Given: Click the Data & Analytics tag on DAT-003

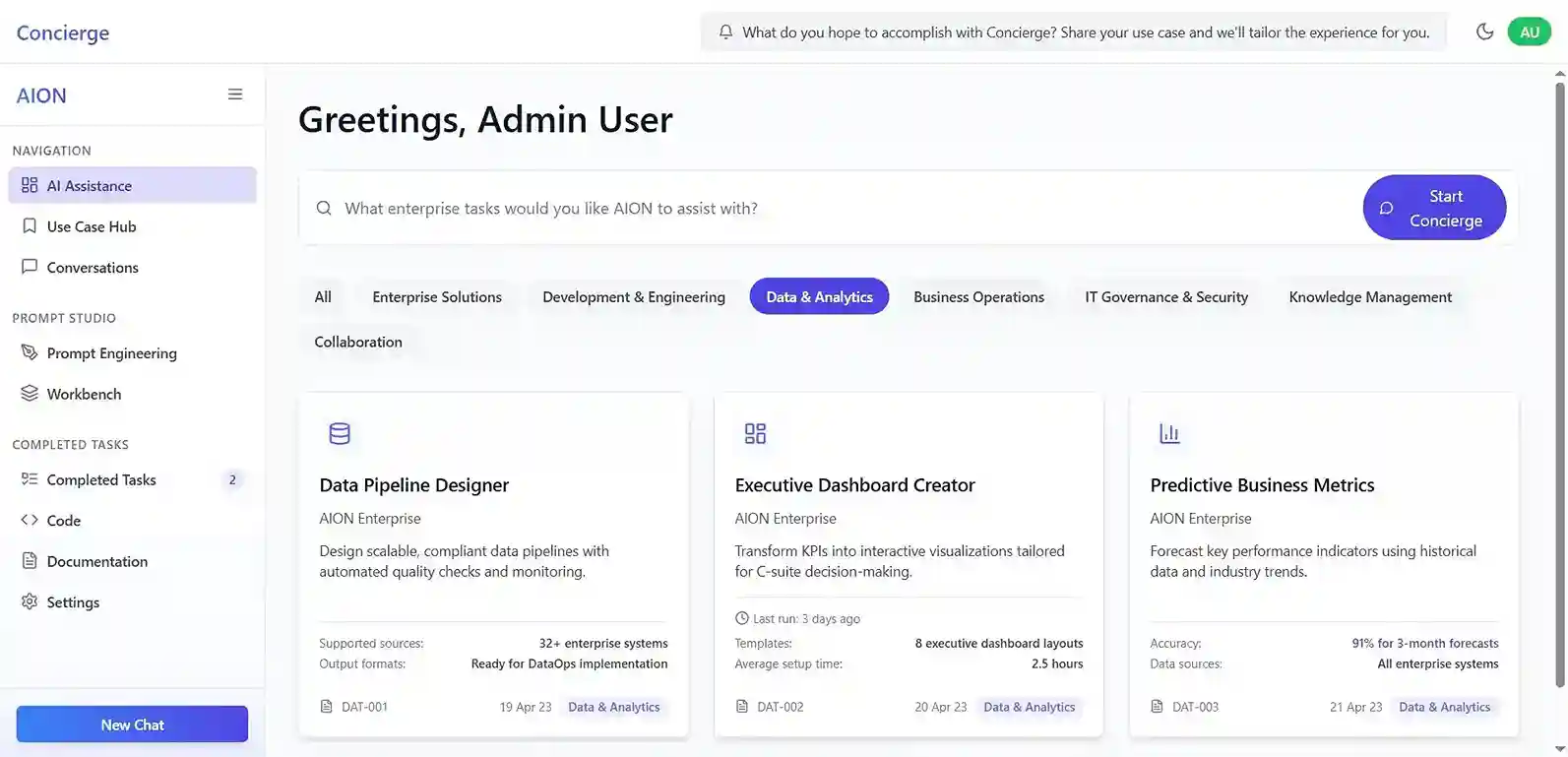Looking at the screenshot, I should (x=1445, y=707).
